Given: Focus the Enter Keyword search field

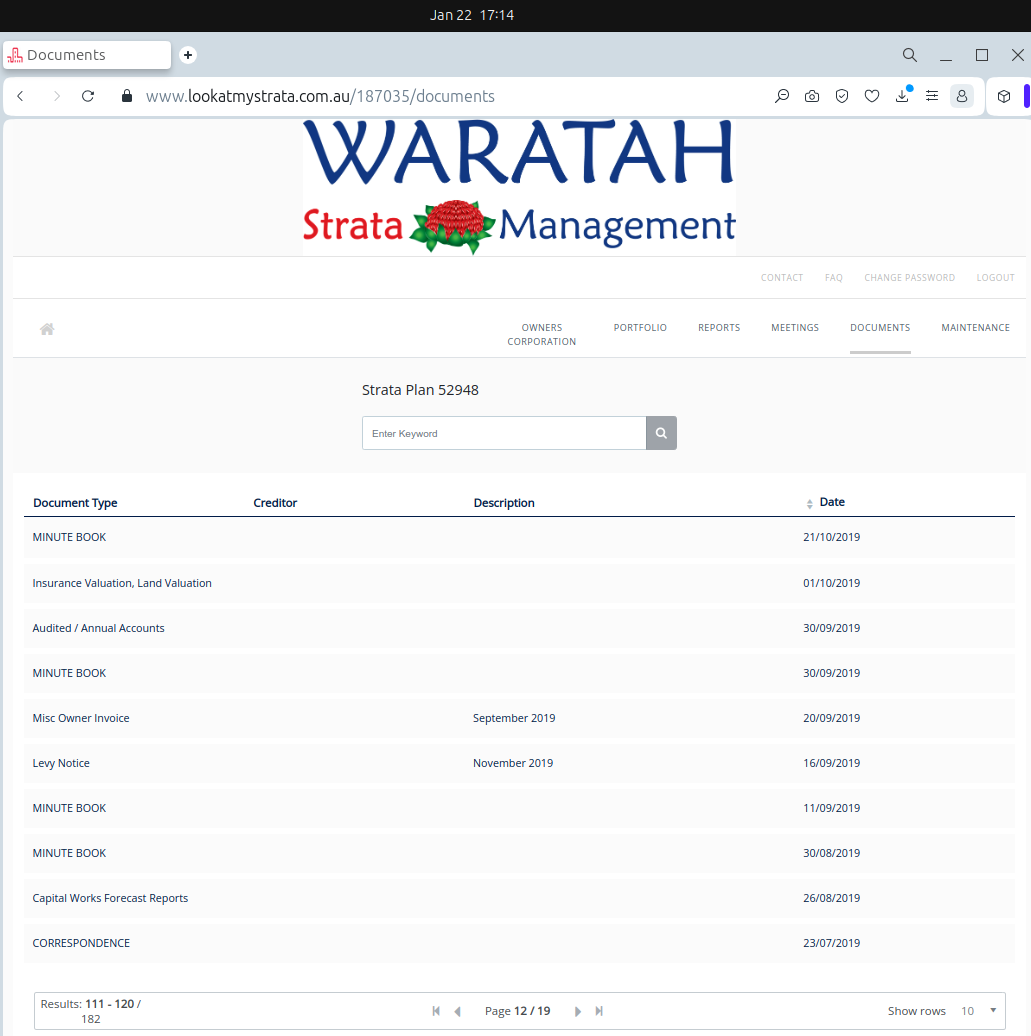Looking at the screenshot, I should (x=504, y=433).
